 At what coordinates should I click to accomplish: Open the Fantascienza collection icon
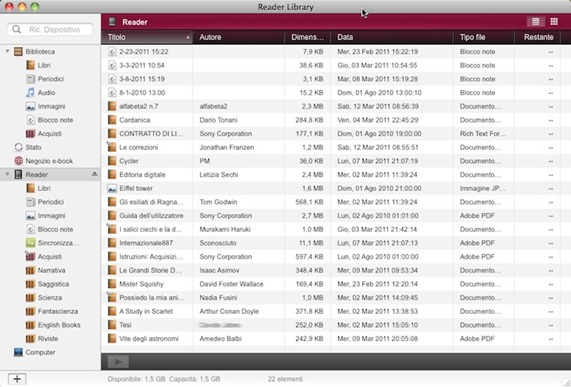tap(31, 311)
